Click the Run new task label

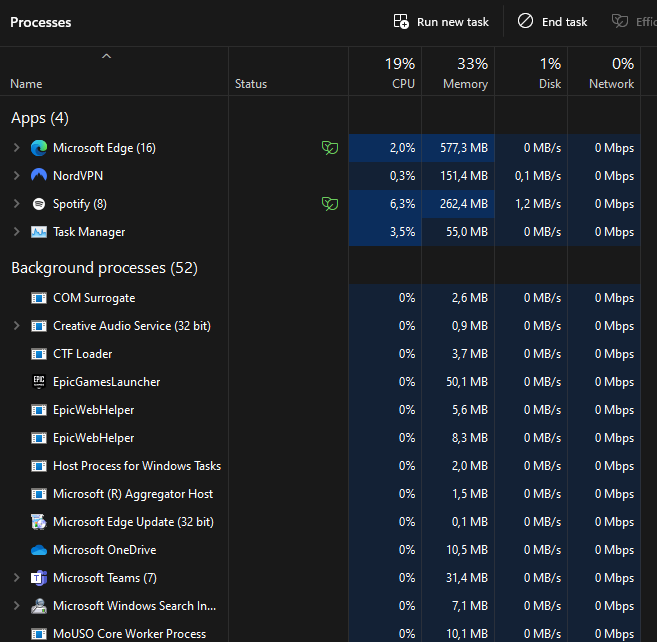pos(453,22)
